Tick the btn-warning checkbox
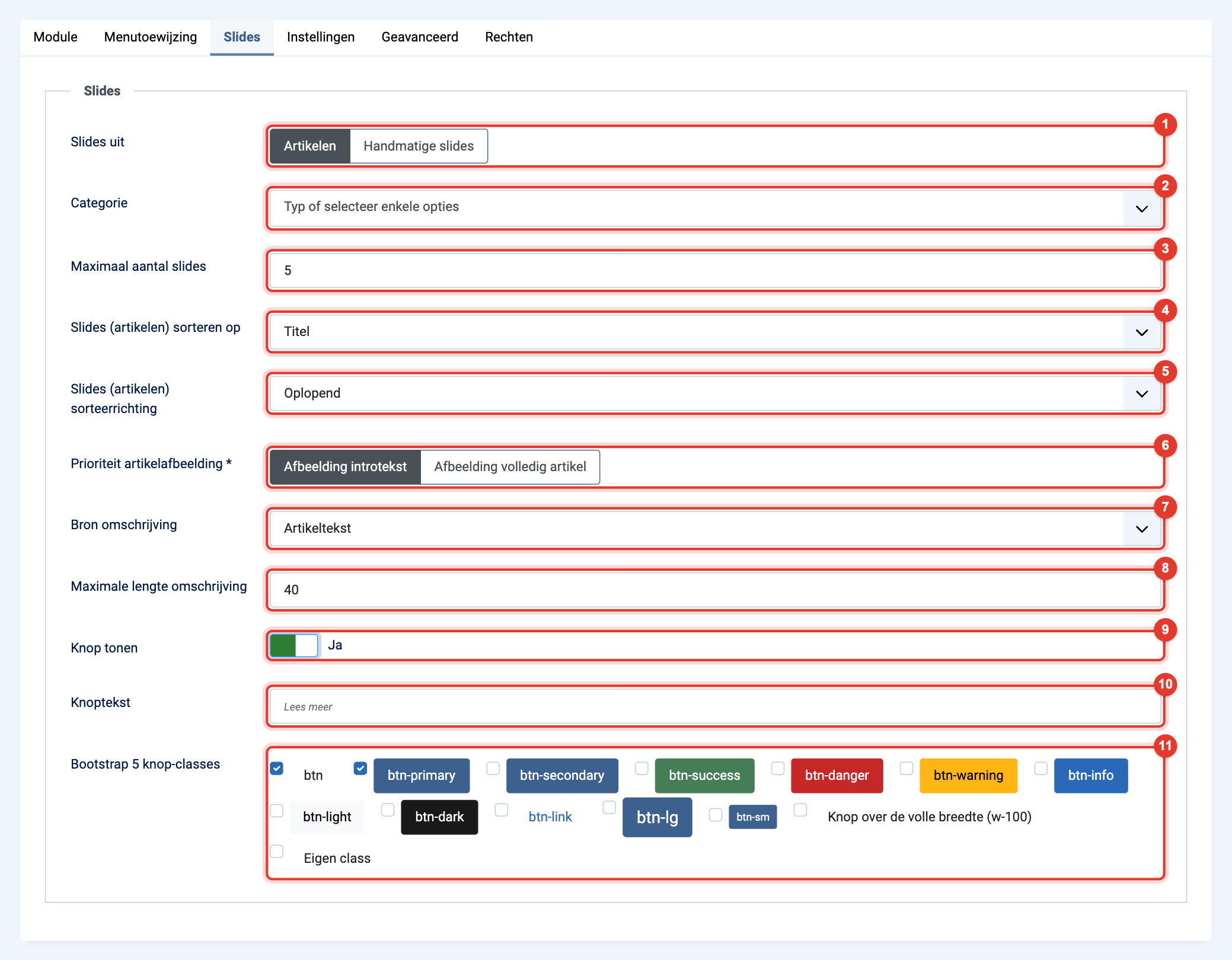Screen dimensions: 1232x960 (x=907, y=769)
